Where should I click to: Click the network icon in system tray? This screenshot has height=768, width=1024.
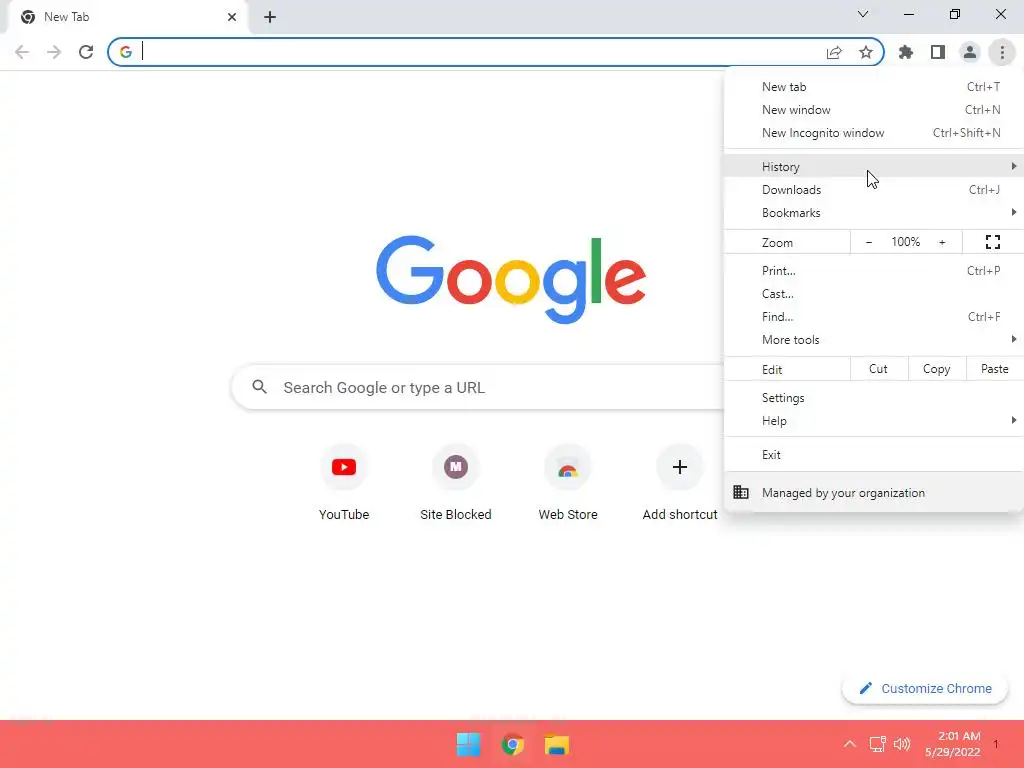(877, 744)
